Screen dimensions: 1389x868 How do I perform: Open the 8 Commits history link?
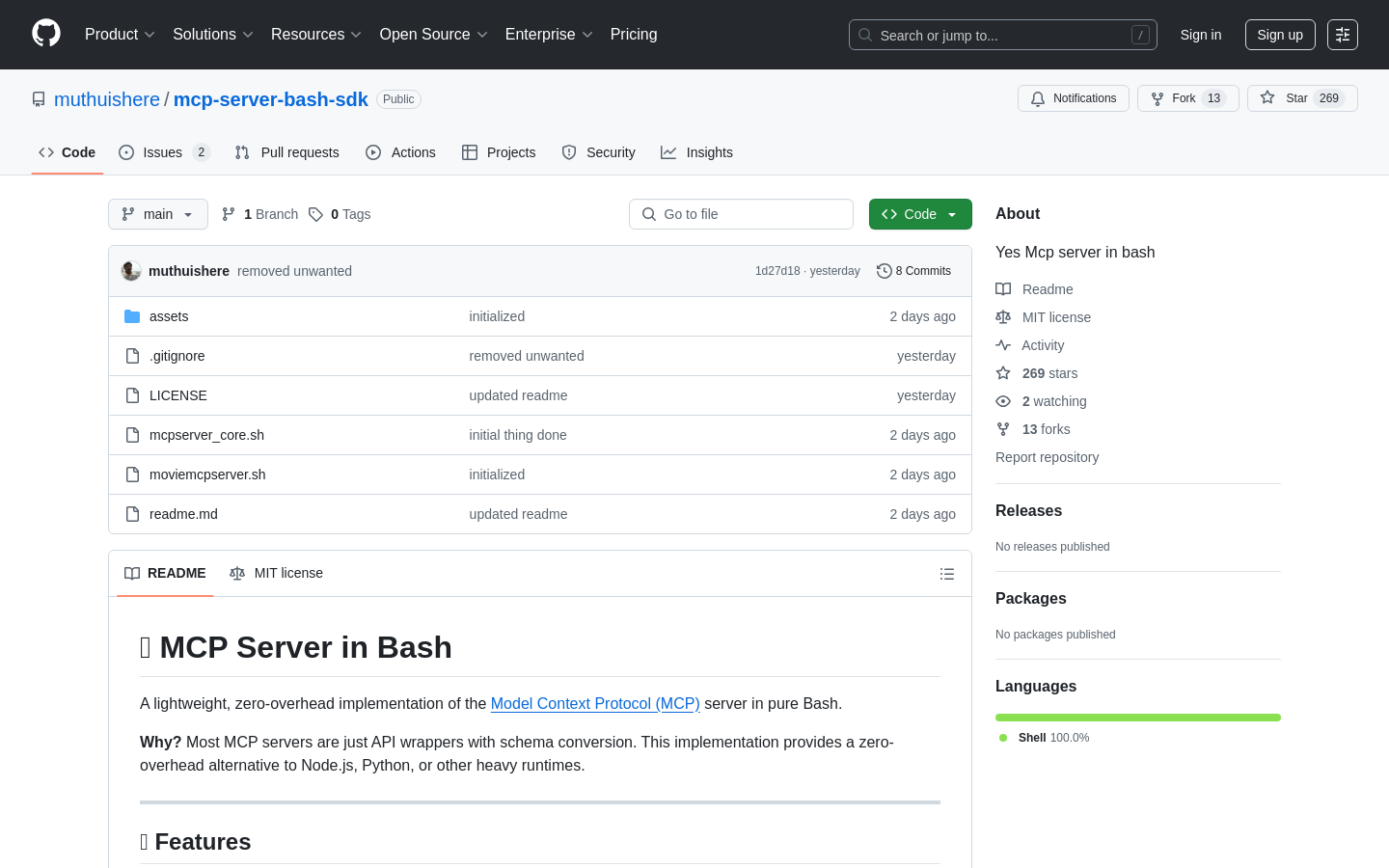pyautogui.click(x=913, y=271)
